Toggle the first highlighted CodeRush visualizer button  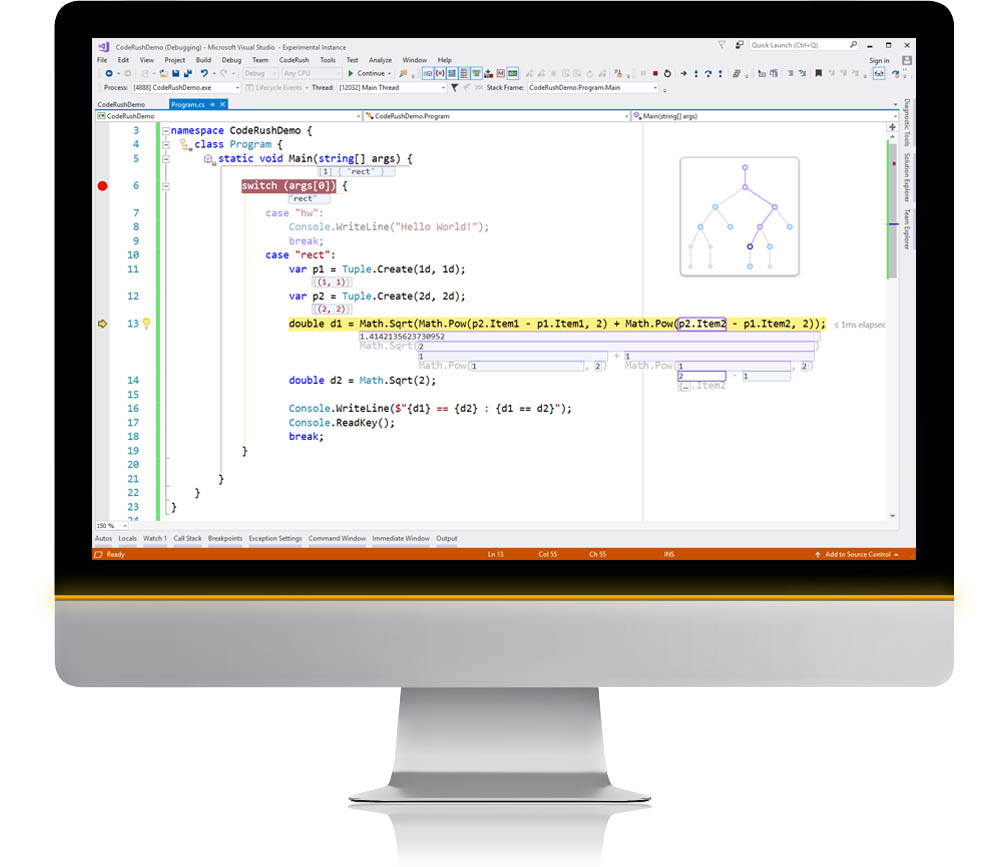(428, 74)
